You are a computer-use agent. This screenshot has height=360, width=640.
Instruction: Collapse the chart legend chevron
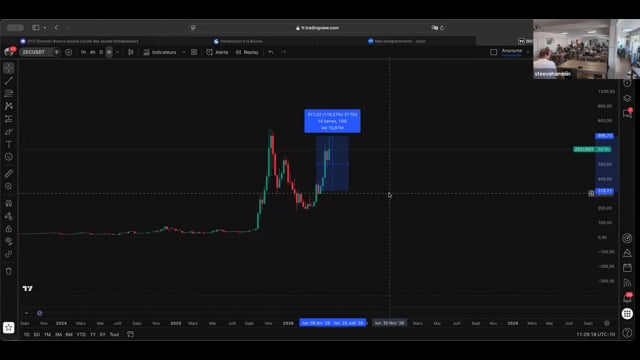(26, 313)
